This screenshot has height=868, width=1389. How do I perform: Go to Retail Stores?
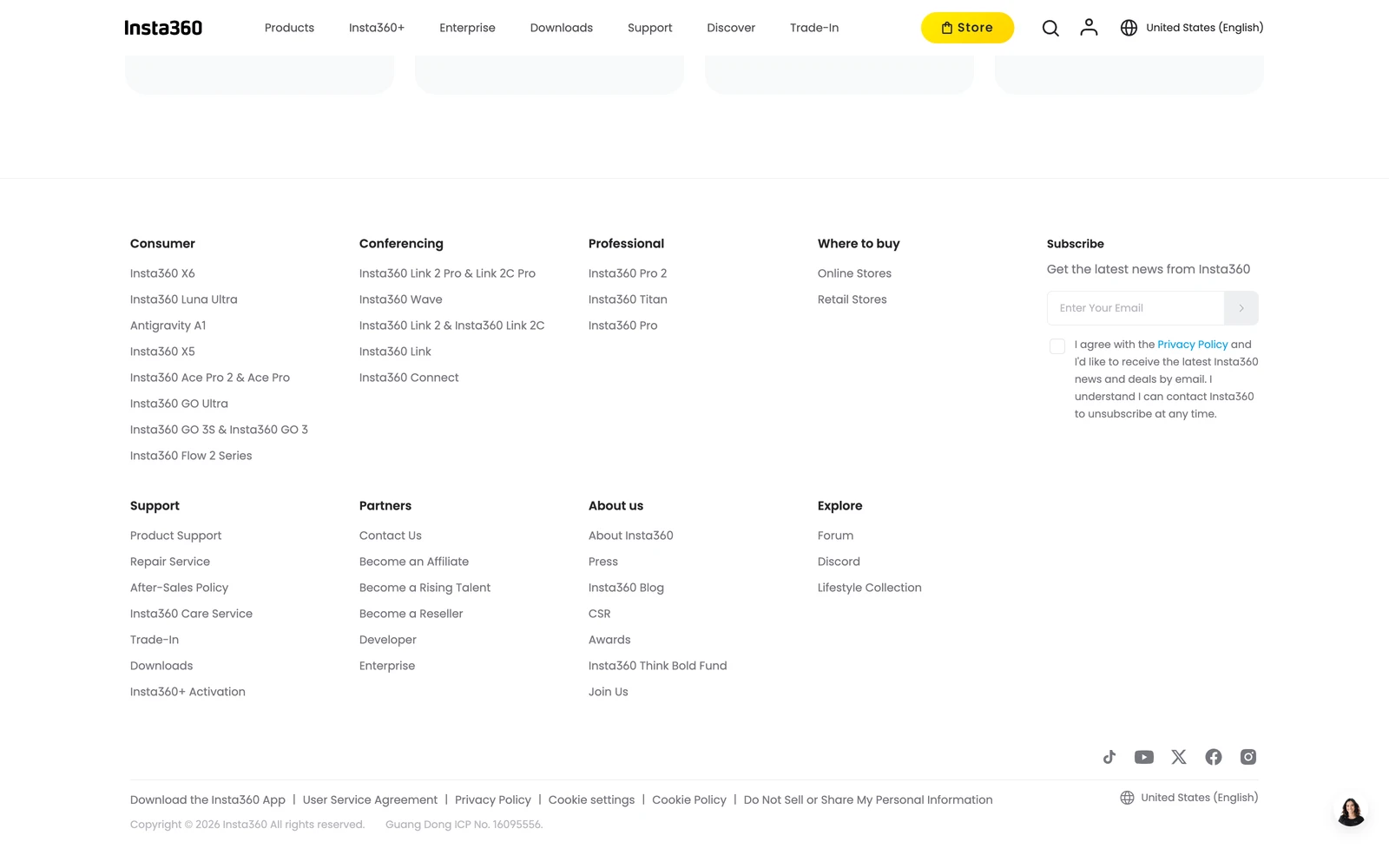click(852, 299)
